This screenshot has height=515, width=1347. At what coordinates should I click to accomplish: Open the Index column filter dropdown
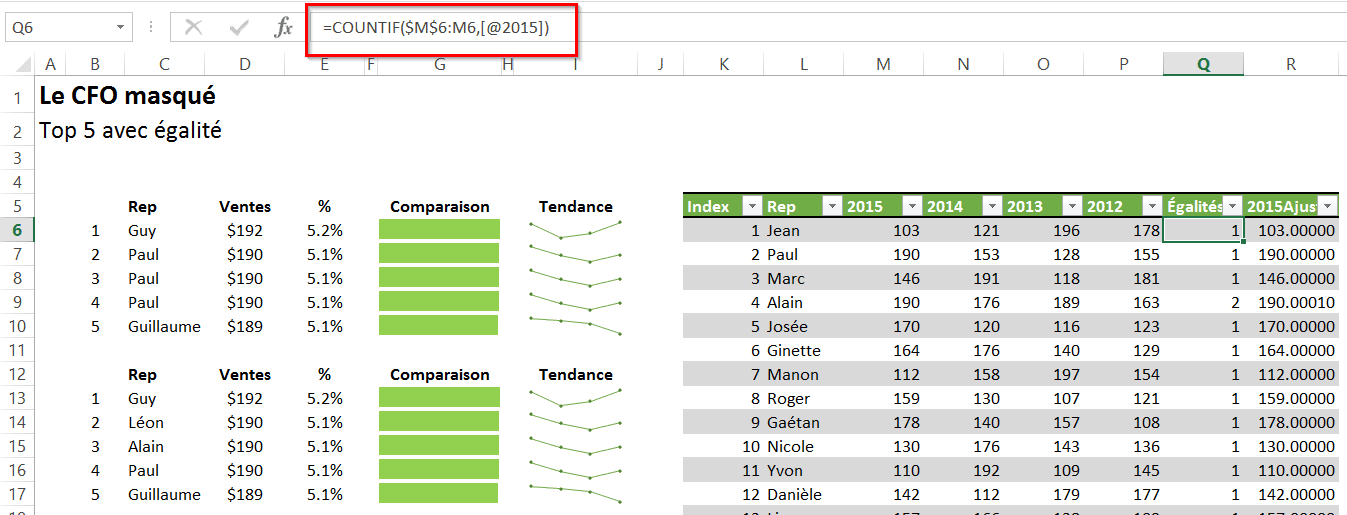[x=750, y=207]
